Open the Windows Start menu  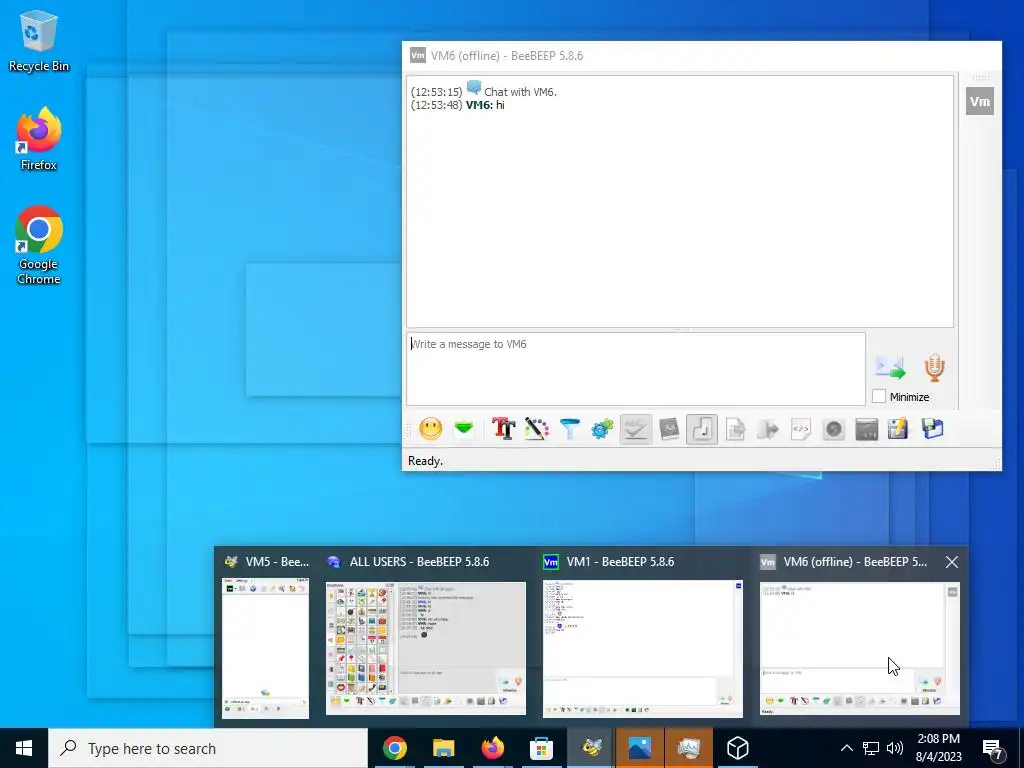pyautogui.click(x=24, y=748)
